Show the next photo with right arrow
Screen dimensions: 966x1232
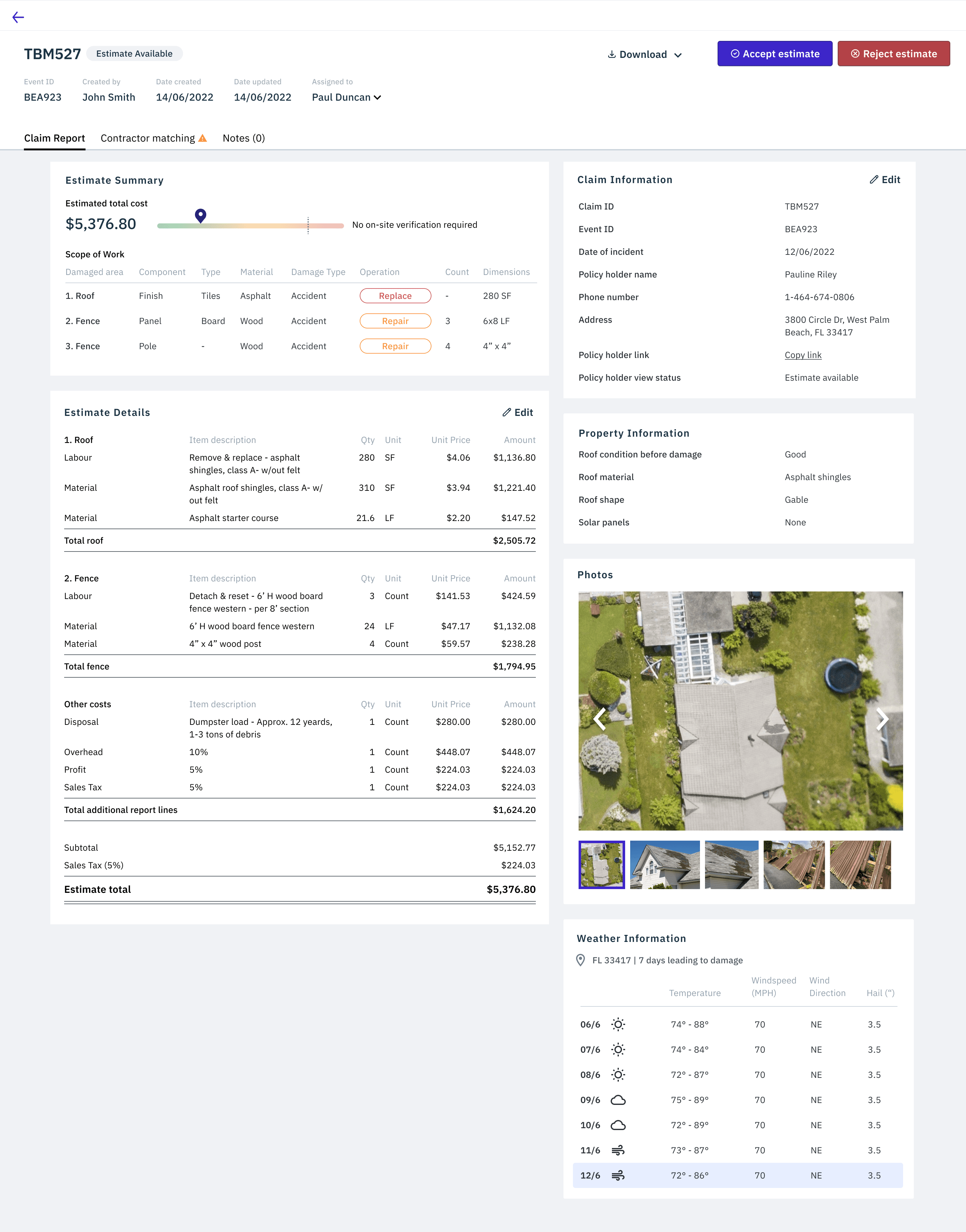pyautogui.click(x=882, y=719)
